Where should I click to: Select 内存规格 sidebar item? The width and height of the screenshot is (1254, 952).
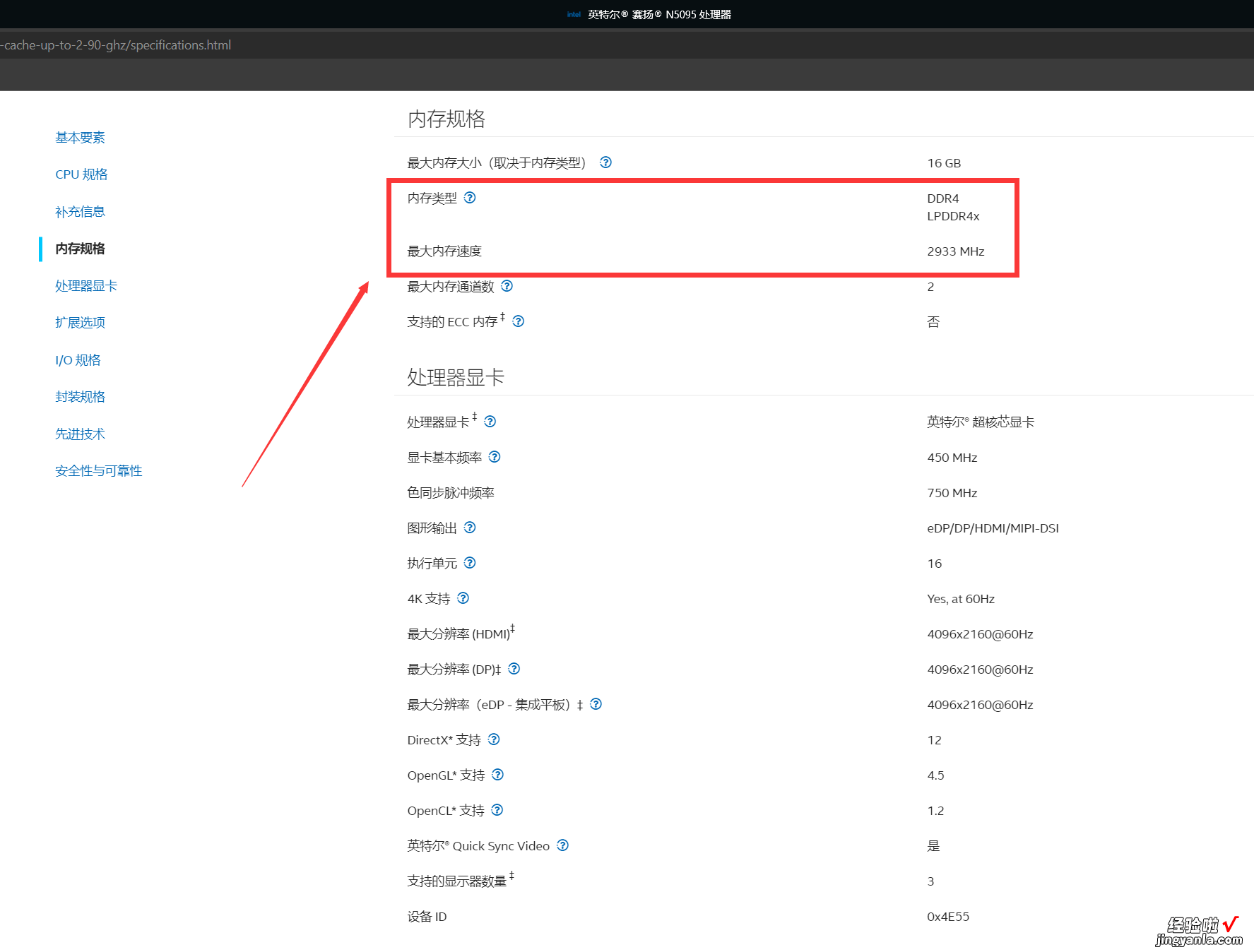point(80,249)
